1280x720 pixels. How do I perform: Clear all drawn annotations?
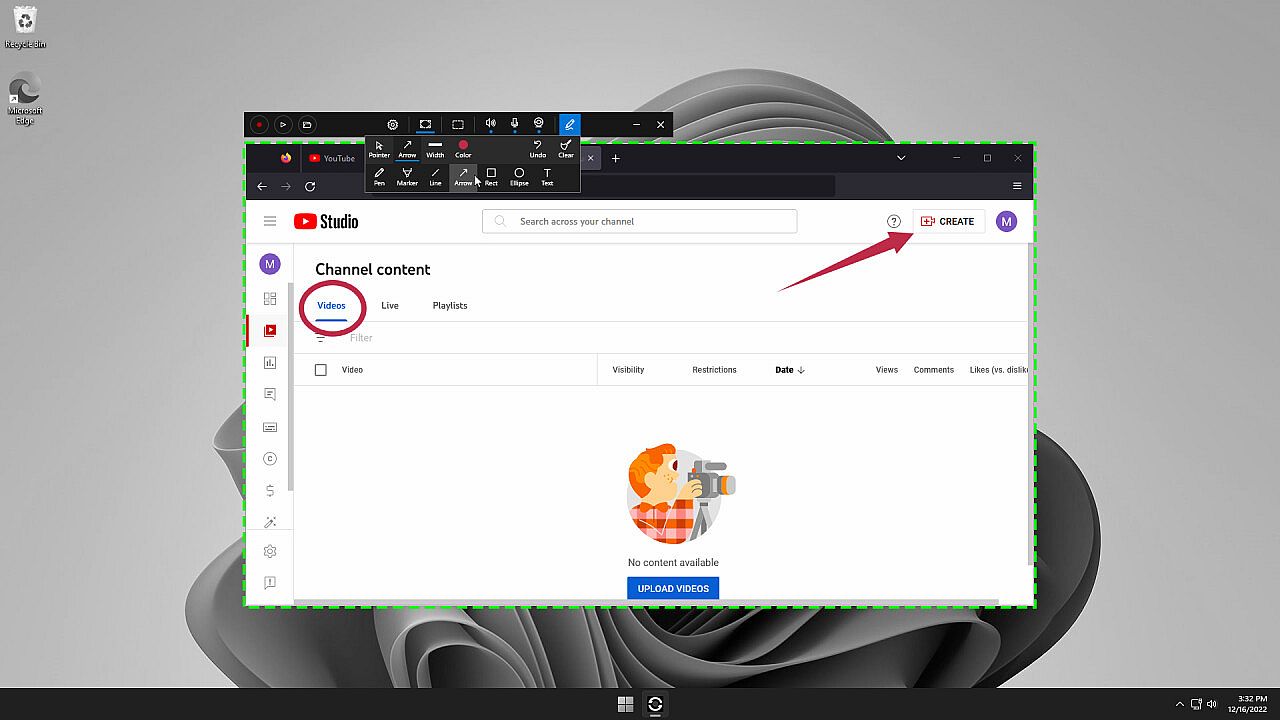pyautogui.click(x=566, y=149)
